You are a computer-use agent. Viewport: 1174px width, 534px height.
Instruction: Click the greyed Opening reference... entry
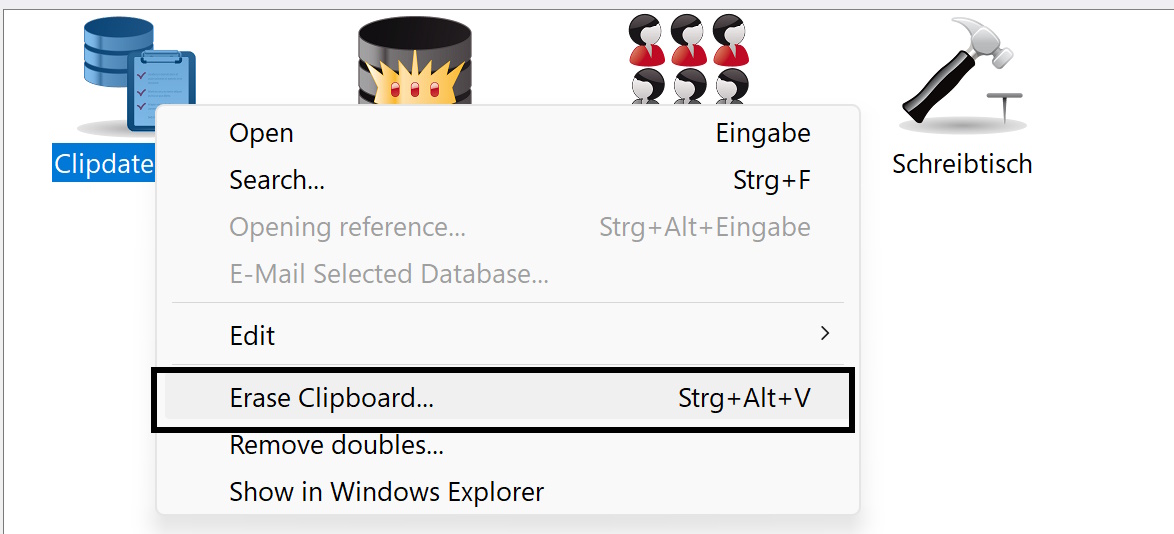[347, 228]
